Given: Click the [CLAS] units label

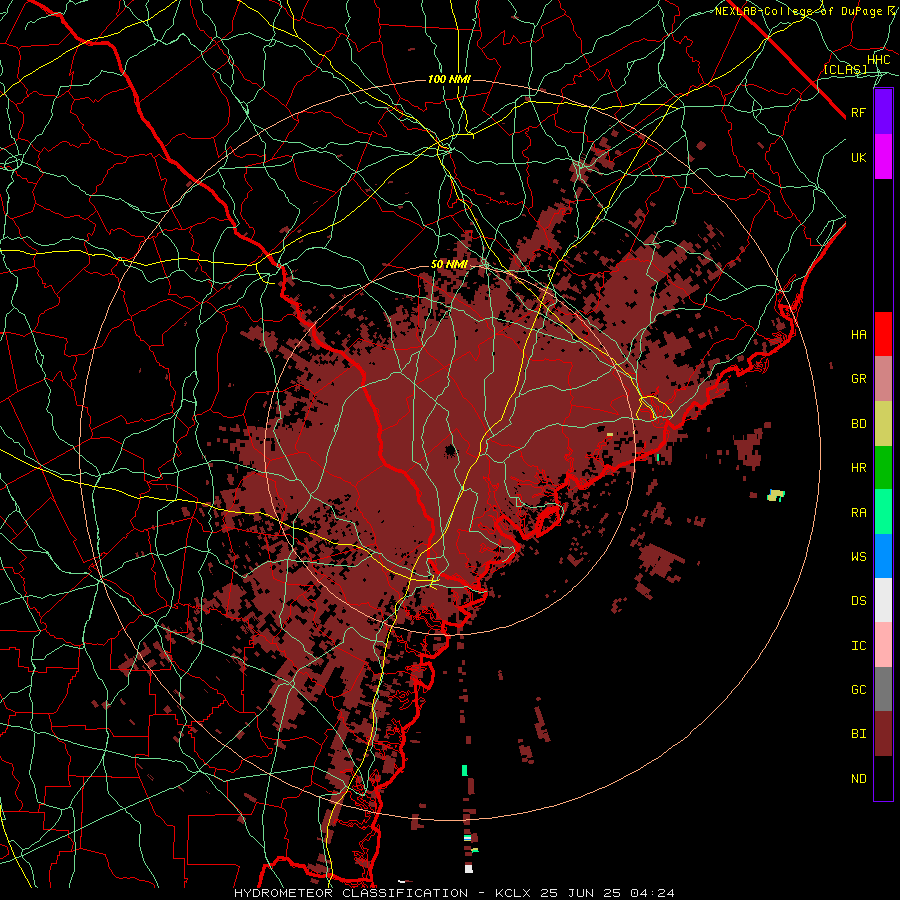Looking at the screenshot, I should [845, 69].
